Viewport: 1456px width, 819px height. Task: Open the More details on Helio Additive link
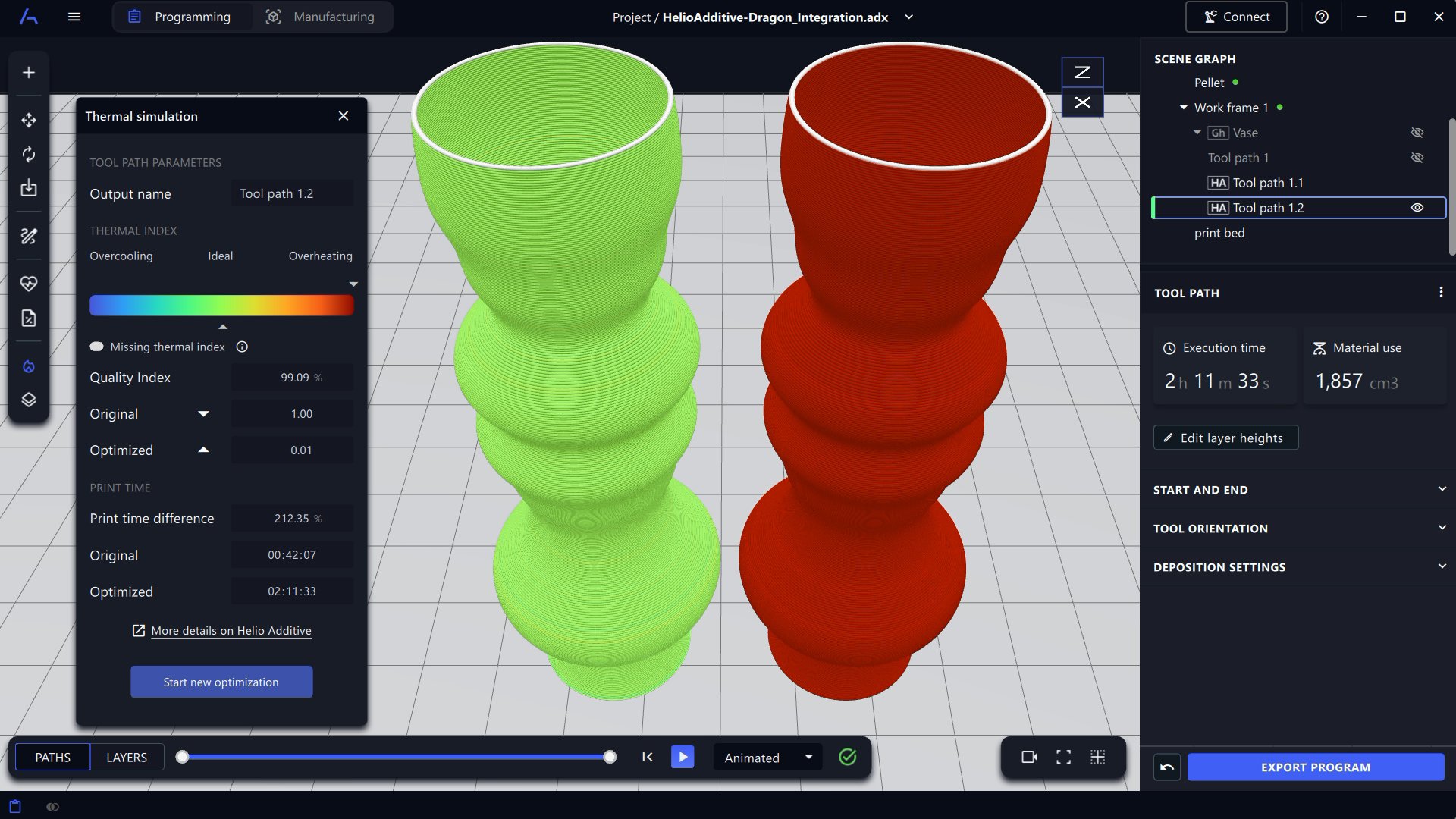pyautogui.click(x=231, y=630)
